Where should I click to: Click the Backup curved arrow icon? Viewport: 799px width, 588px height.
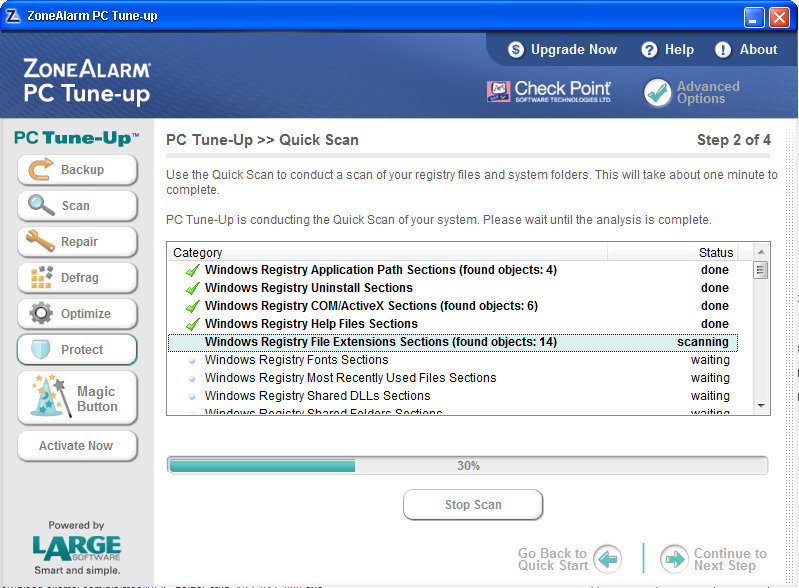coord(40,169)
